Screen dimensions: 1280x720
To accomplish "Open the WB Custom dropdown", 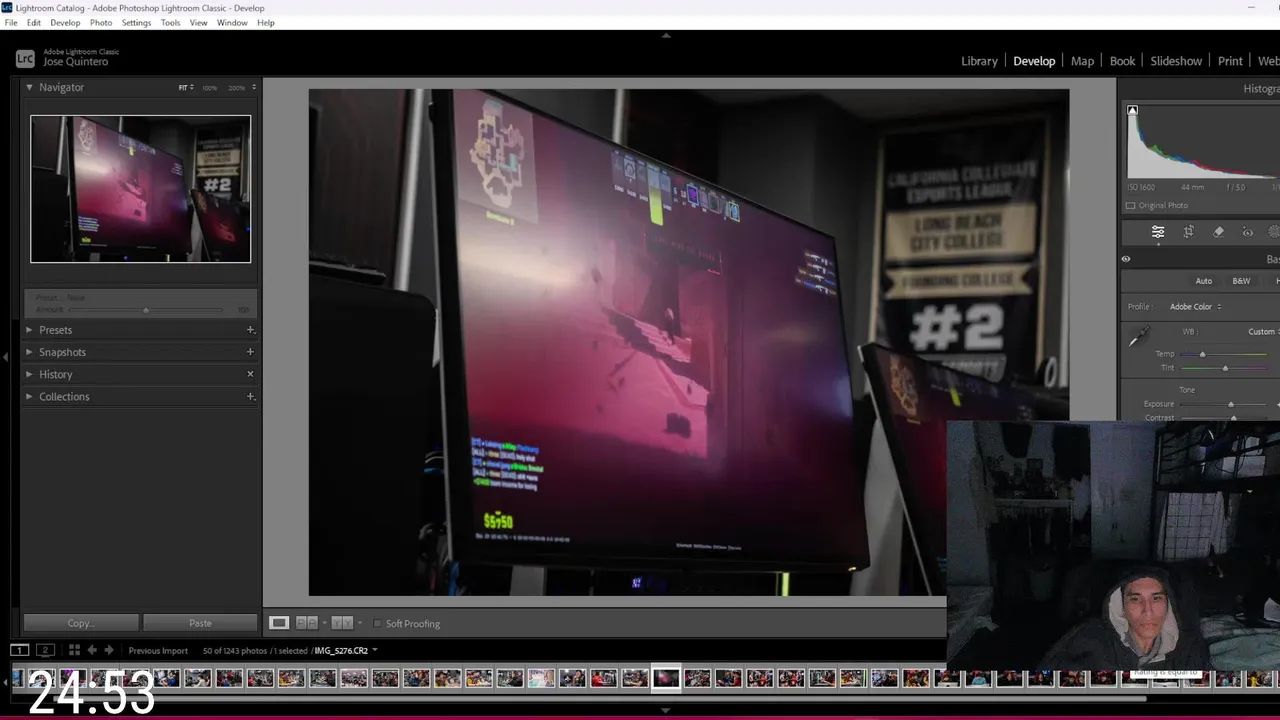I will click(x=1262, y=332).
